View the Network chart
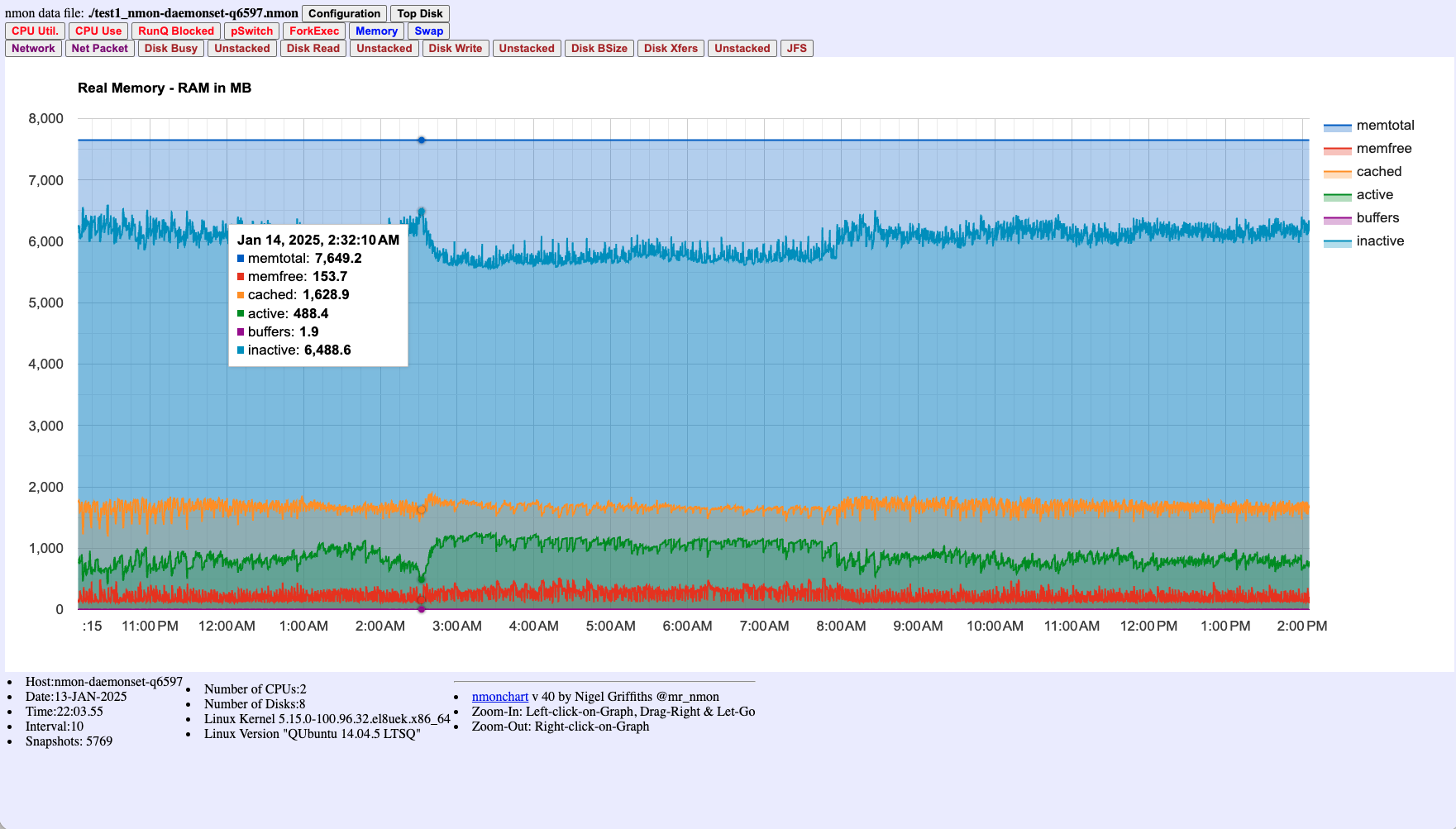The width and height of the screenshot is (1456, 829). pos(33,48)
